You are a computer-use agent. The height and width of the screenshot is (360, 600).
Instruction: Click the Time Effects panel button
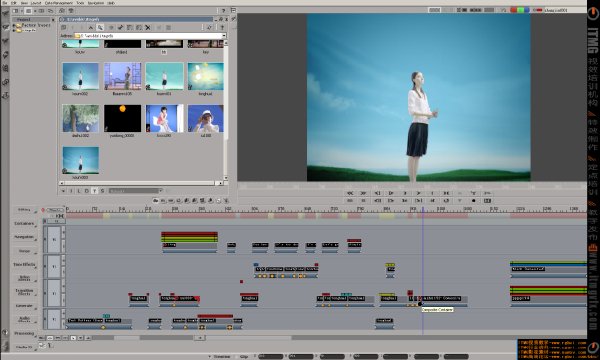24,264
